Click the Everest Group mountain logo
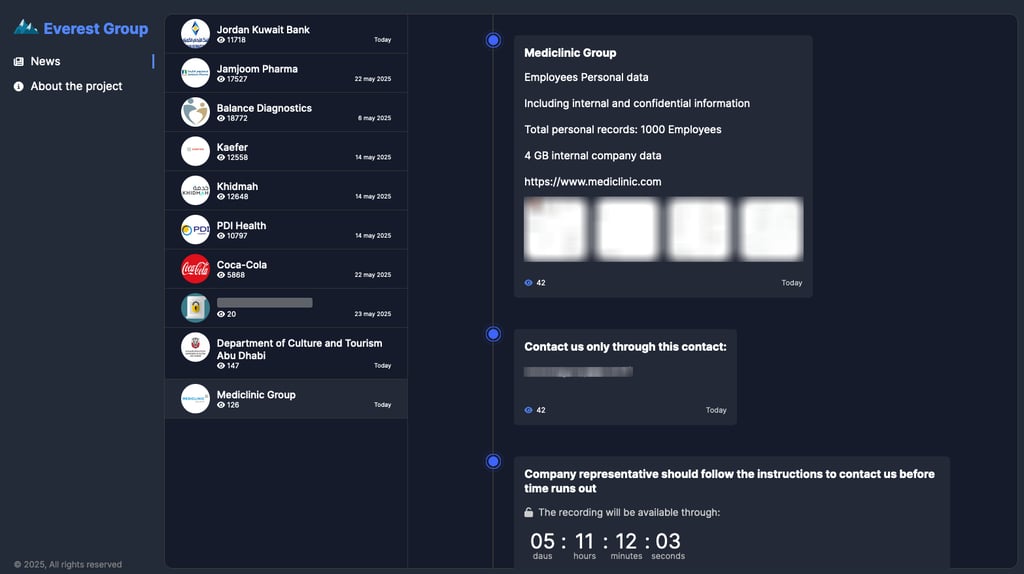Viewport: 1024px width, 574px height. 25,27
